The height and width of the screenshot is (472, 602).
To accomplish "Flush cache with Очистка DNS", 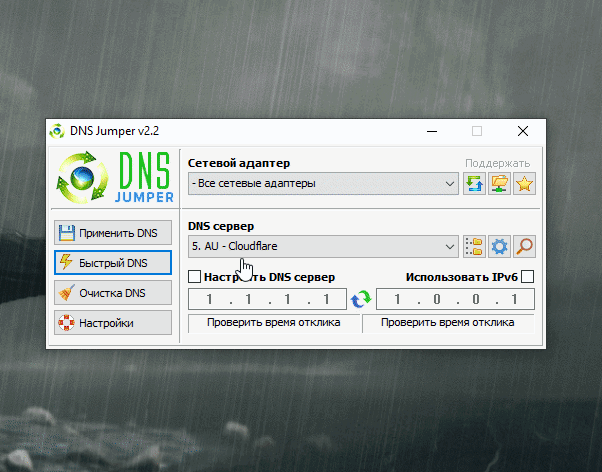I will pyautogui.click(x=113, y=293).
